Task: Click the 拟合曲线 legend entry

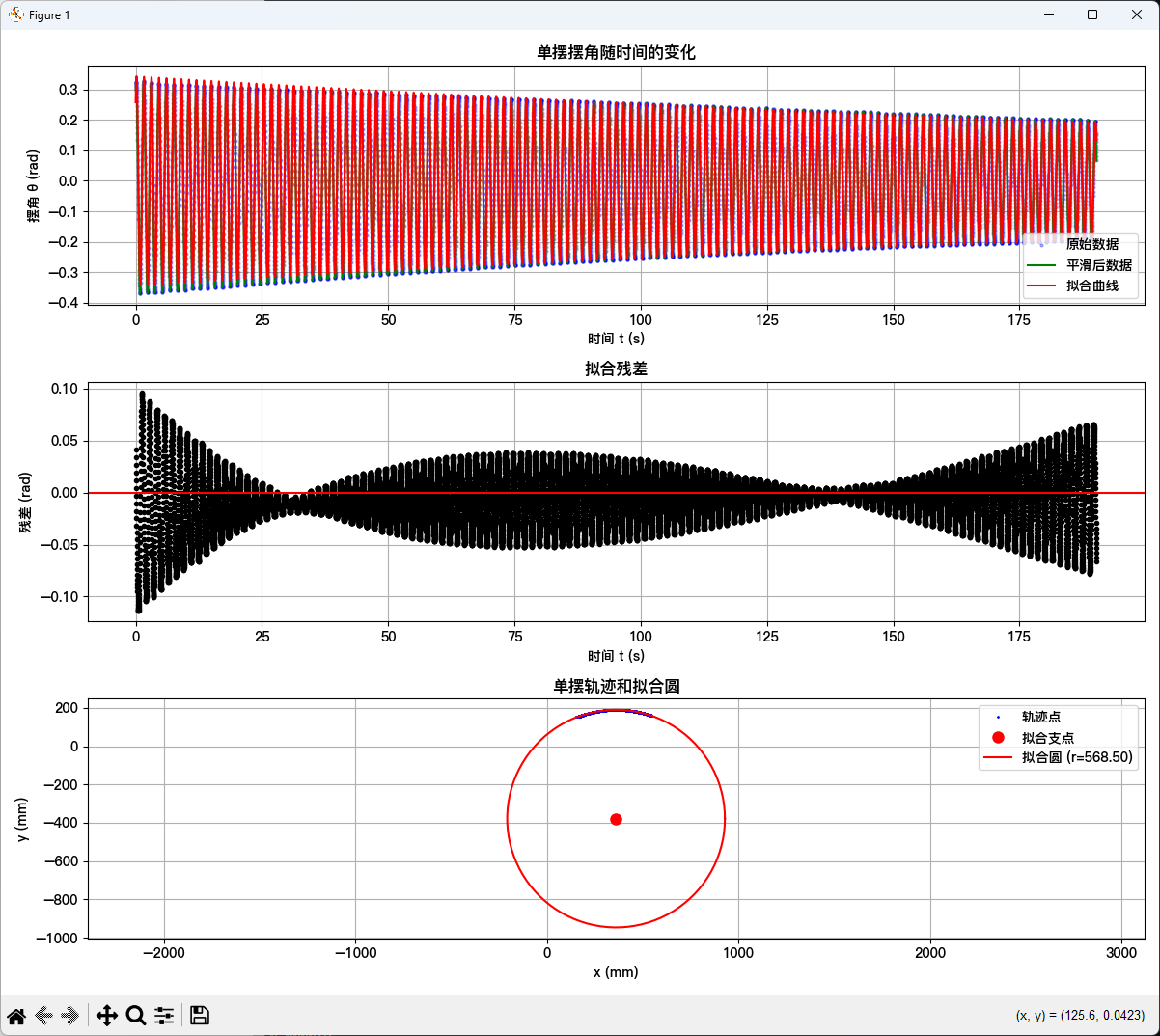Action: [x=1091, y=286]
